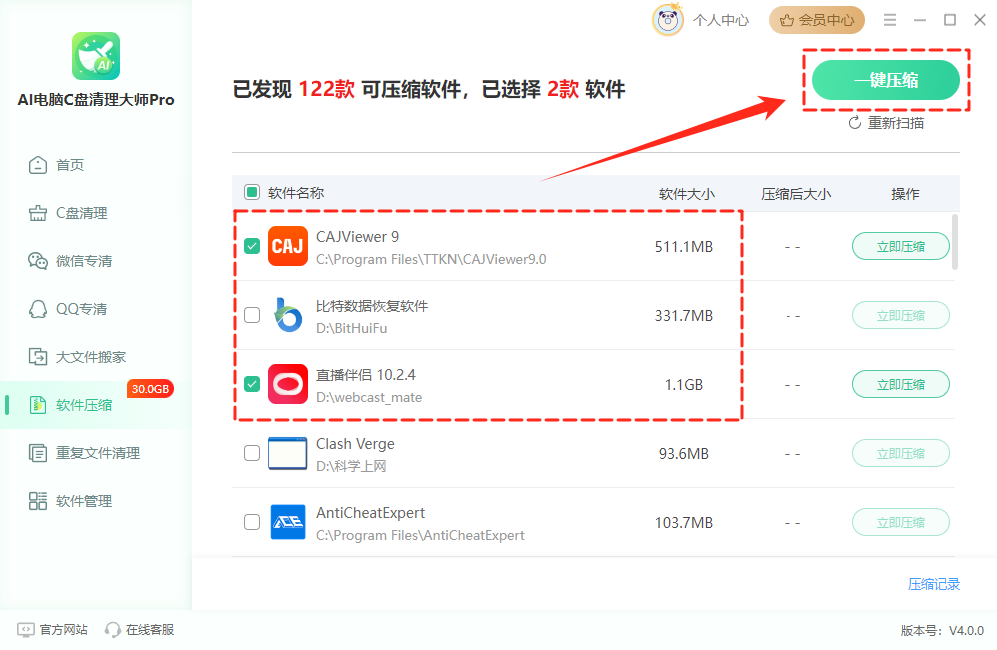This screenshot has width=997, height=650.
Task: Click the 操作 column header
Action: coord(905,194)
